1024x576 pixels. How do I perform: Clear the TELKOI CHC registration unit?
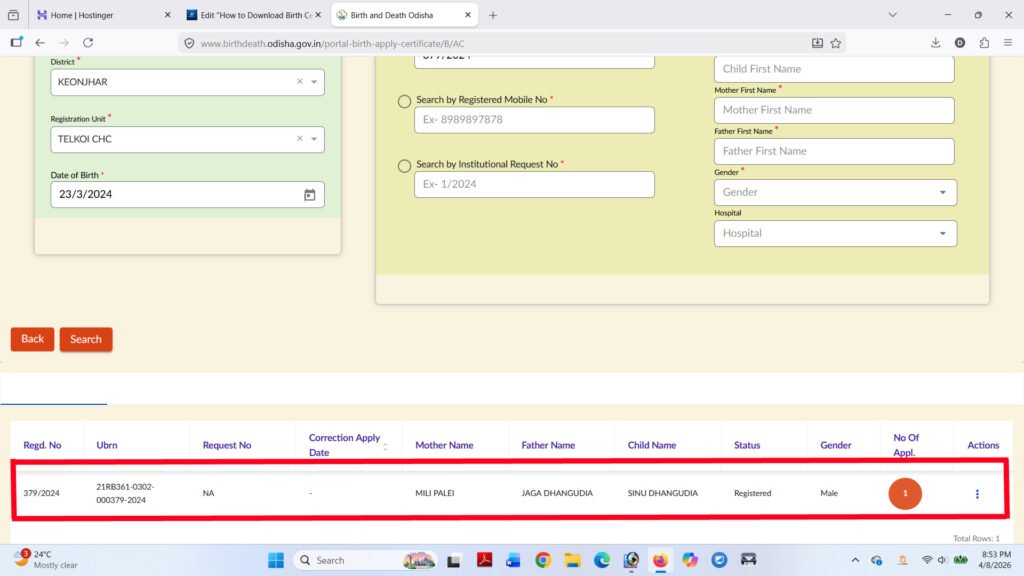click(299, 139)
